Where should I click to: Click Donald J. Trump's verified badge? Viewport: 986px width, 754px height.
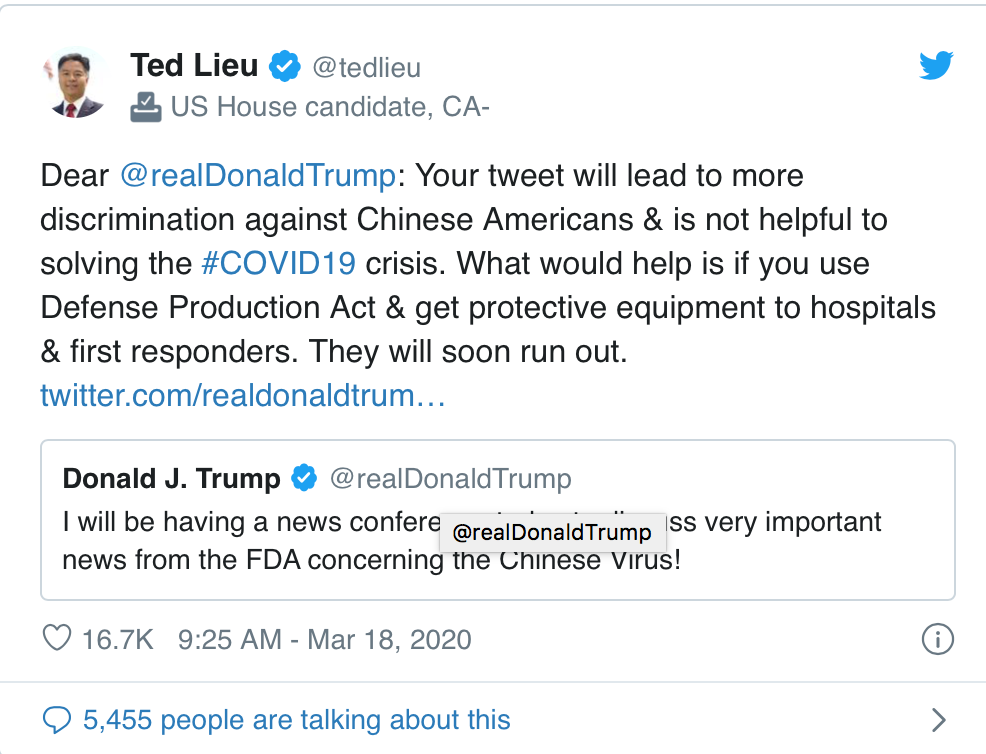click(303, 479)
